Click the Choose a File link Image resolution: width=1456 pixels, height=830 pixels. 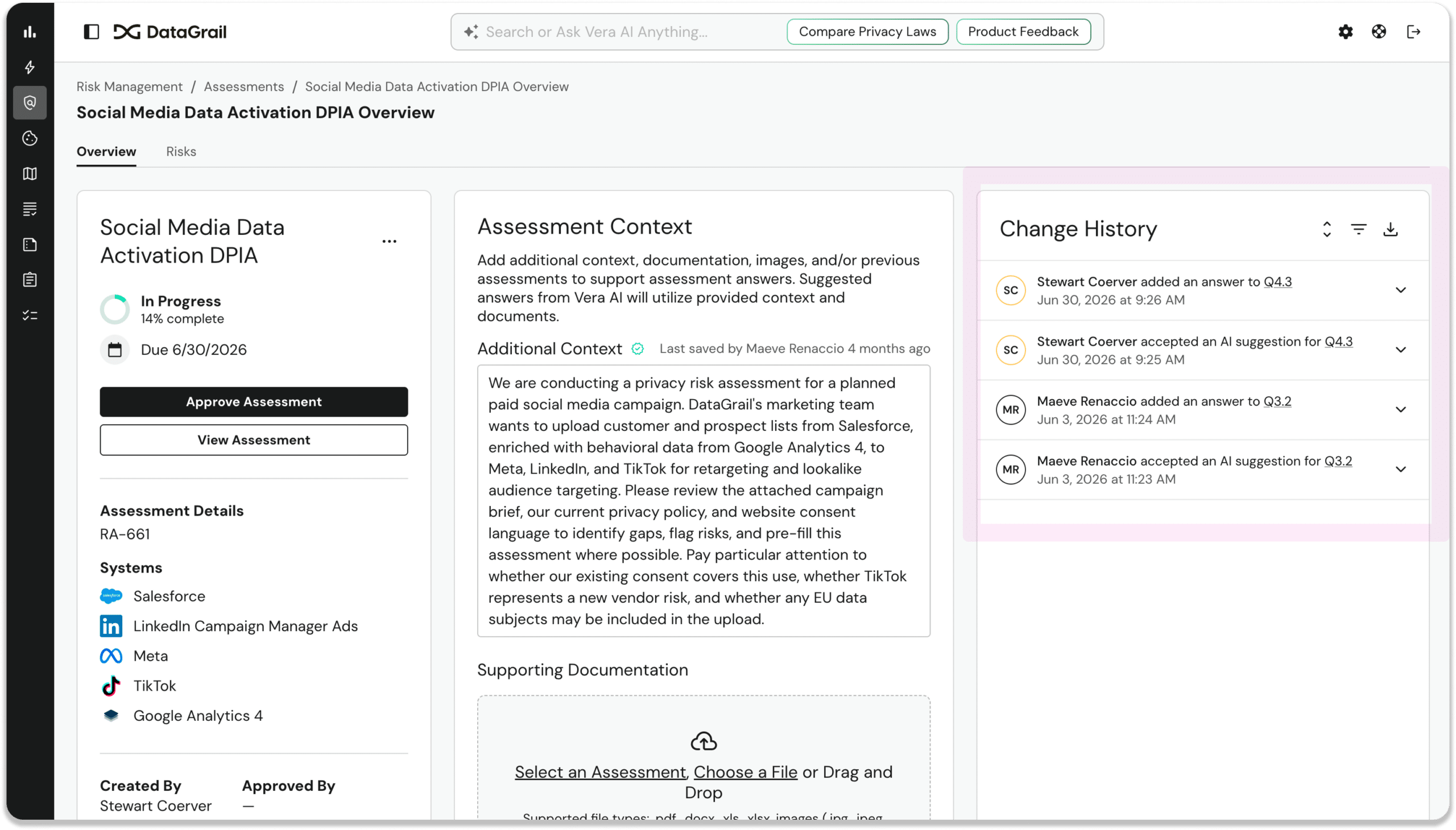745,773
